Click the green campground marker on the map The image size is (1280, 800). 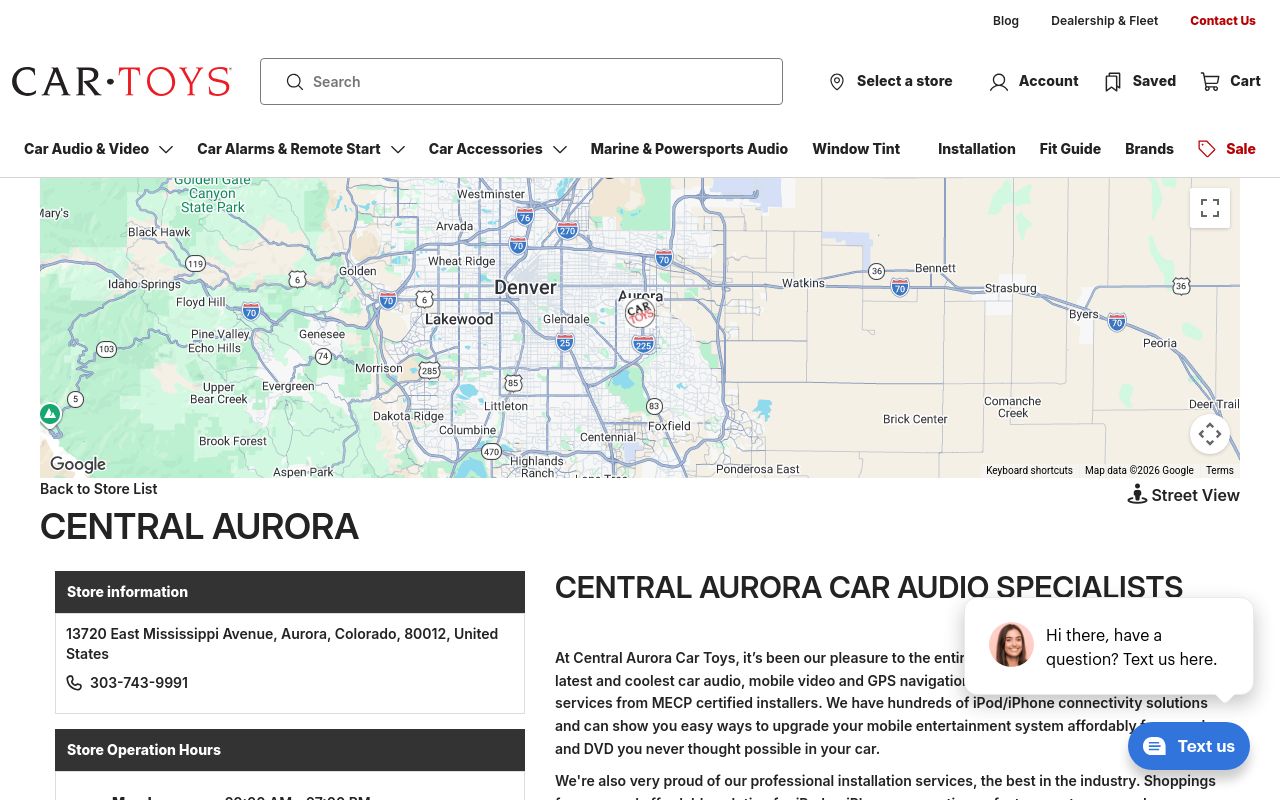coord(50,414)
